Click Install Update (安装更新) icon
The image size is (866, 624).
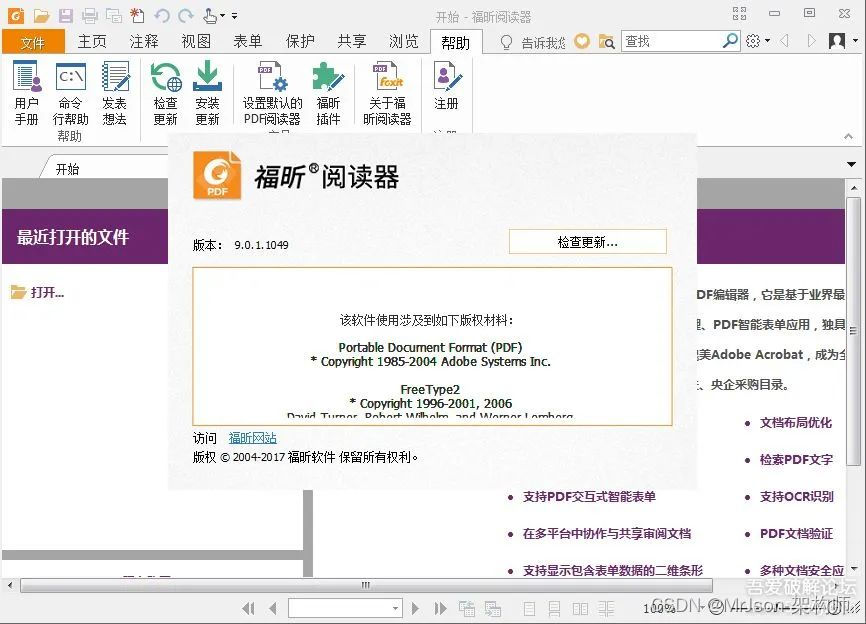(x=207, y=93)
